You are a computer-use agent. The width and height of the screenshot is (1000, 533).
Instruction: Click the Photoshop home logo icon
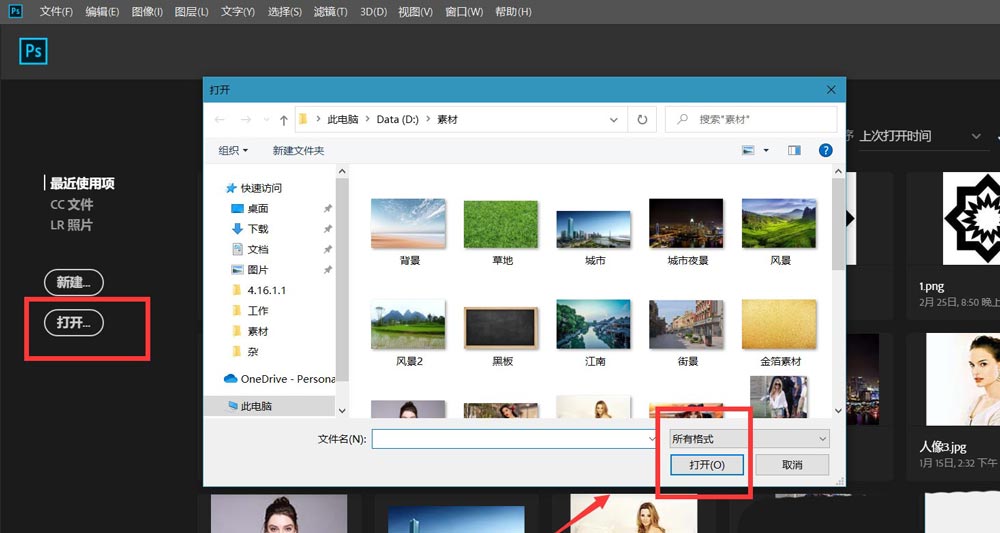click(x=33, y=51)
